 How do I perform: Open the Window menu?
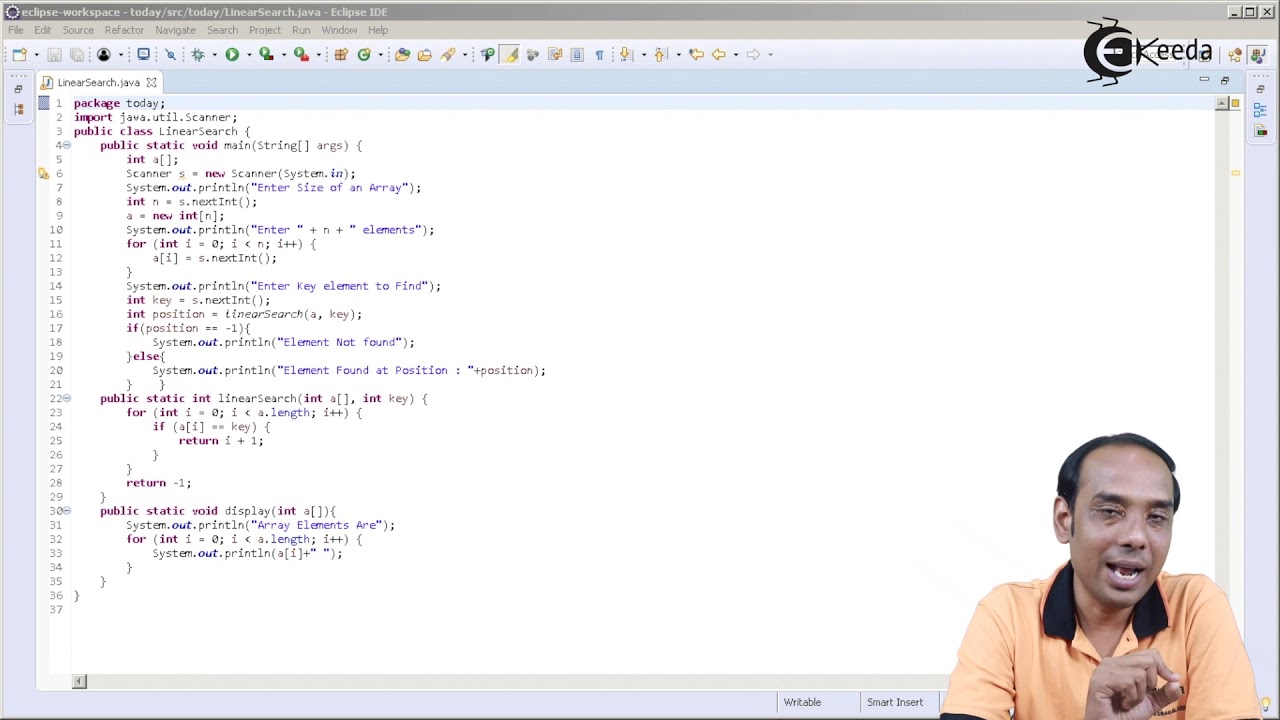339,30
